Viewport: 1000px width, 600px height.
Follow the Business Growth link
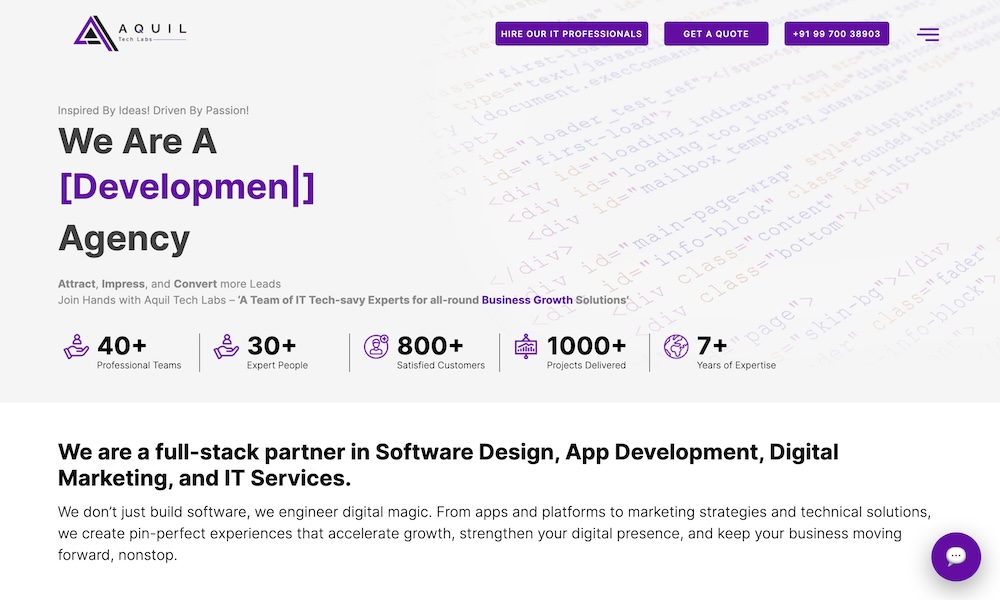click(527, 300)
